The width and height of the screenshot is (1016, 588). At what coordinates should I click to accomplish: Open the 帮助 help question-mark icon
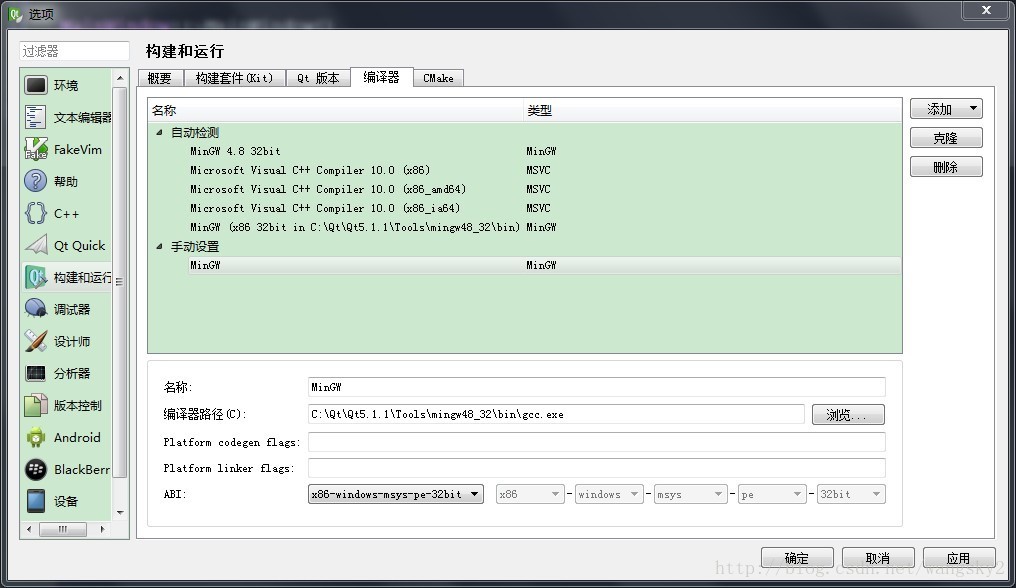click(x=36, y=181)
